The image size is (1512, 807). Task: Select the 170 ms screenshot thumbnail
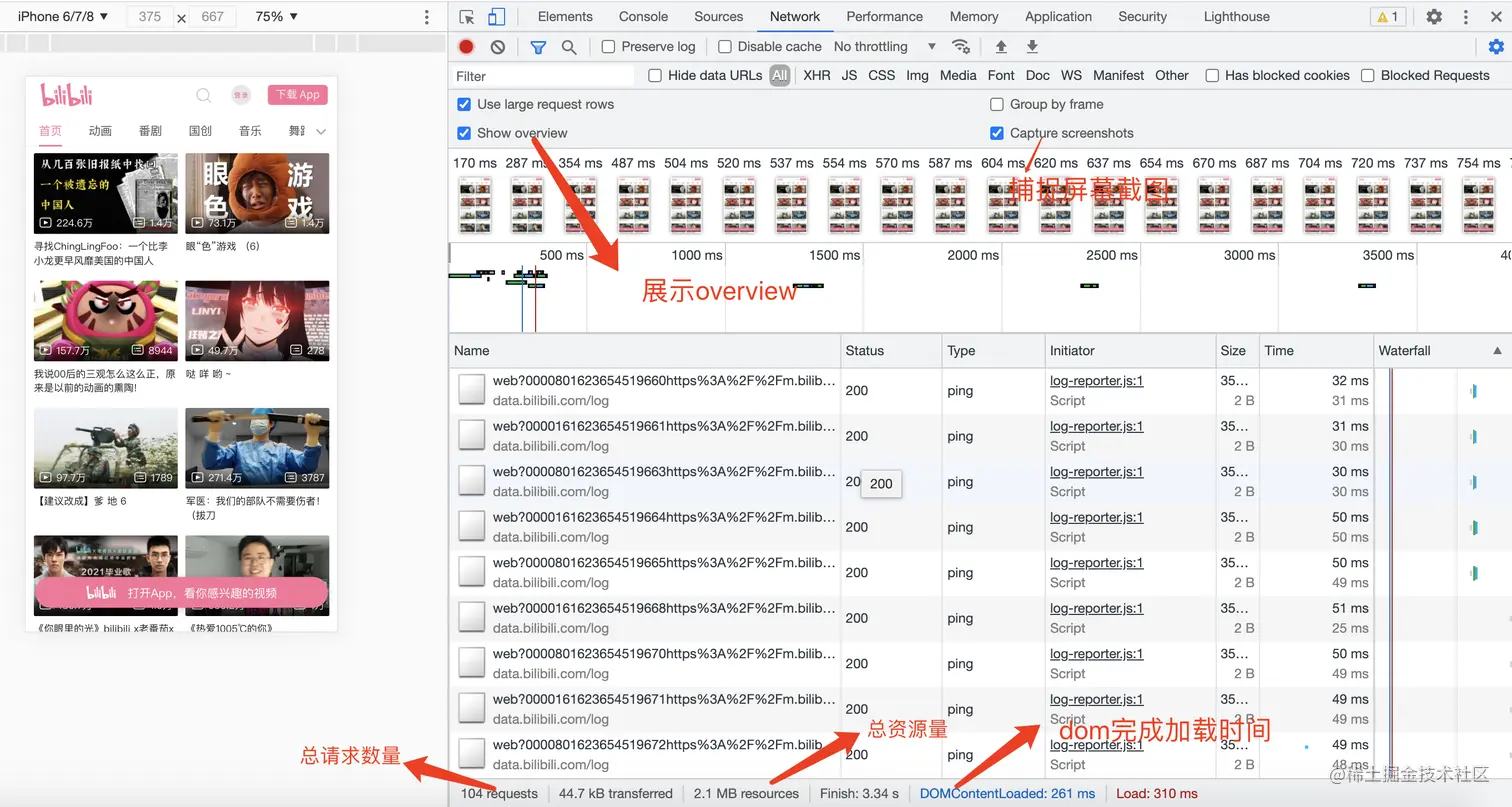(473, 205)
